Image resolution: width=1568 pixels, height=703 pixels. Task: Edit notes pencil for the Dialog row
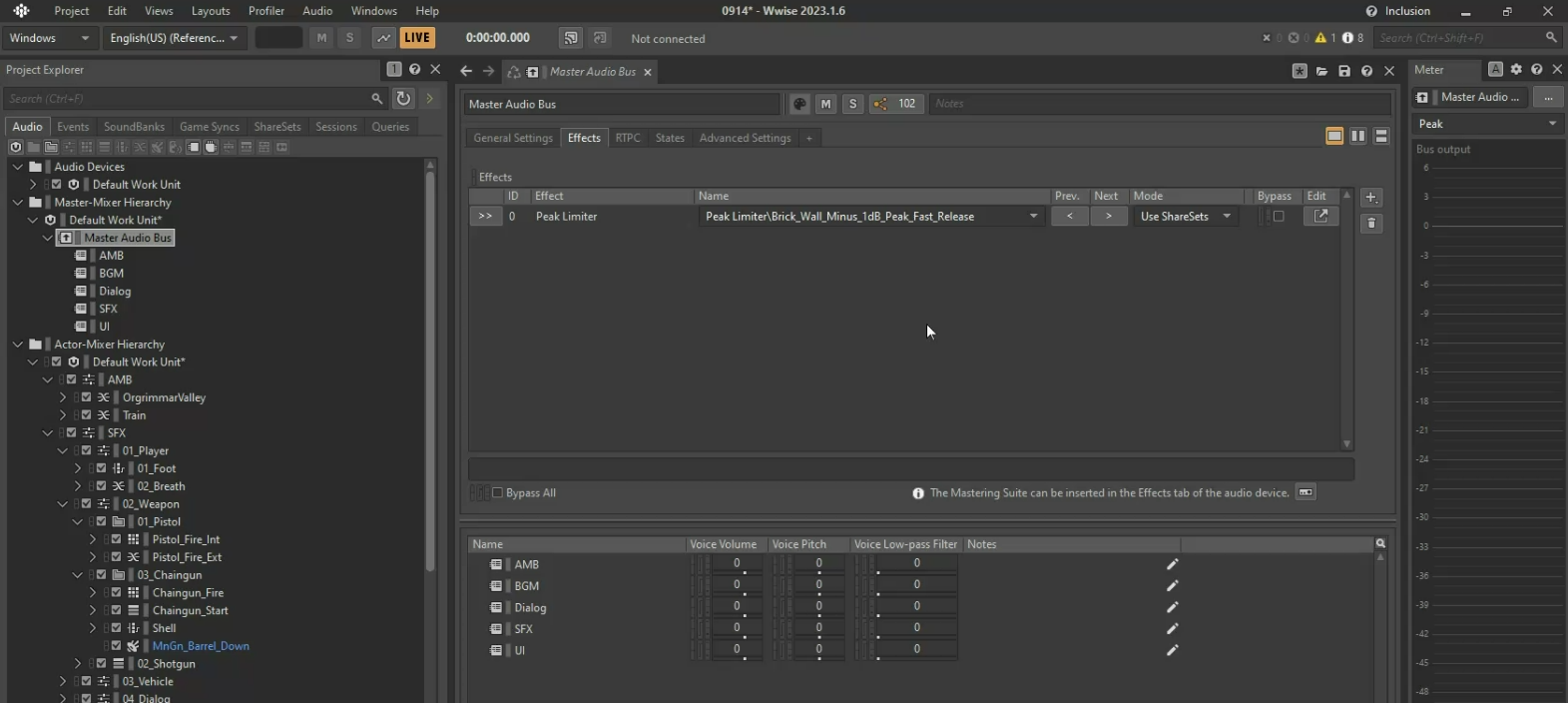[x=1173, y=607]
